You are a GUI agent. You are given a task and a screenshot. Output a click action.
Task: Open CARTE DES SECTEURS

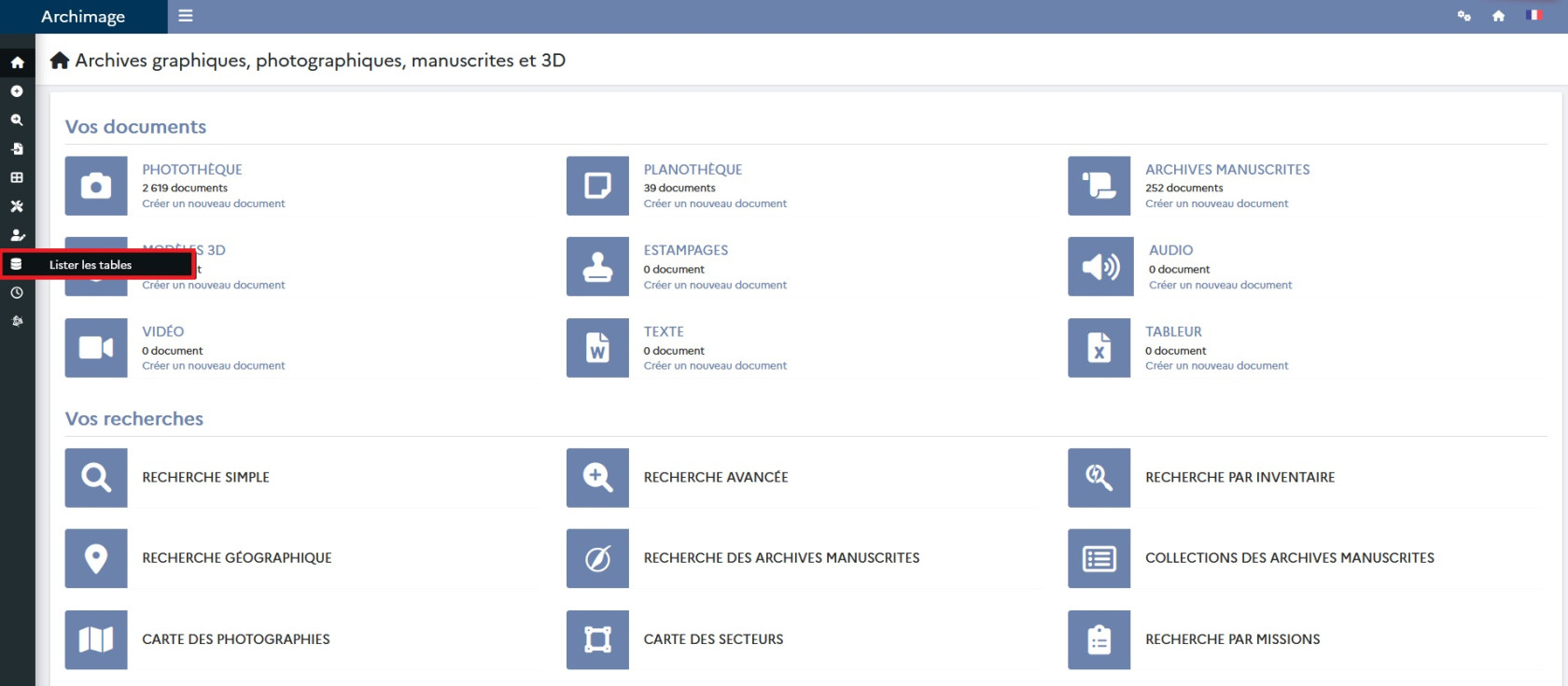(713, 639)
